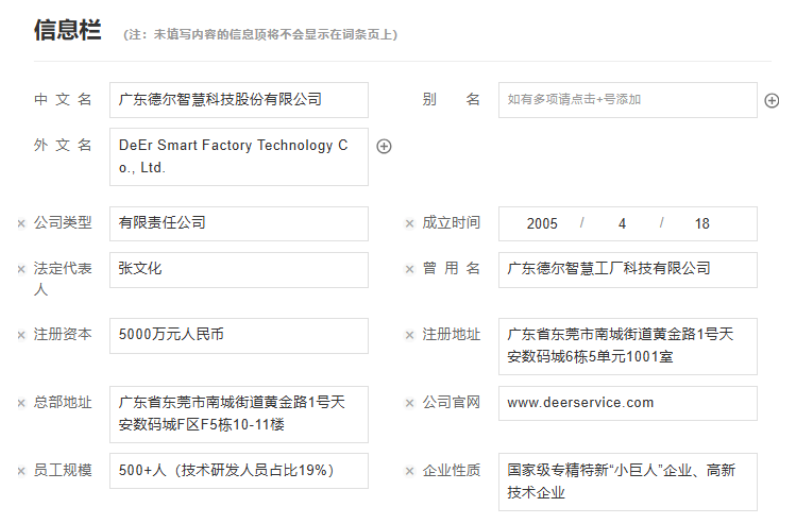
Task: Remove the 公司类型 row with its X icon
Action: pyautogui.click(x=21, y=224)
